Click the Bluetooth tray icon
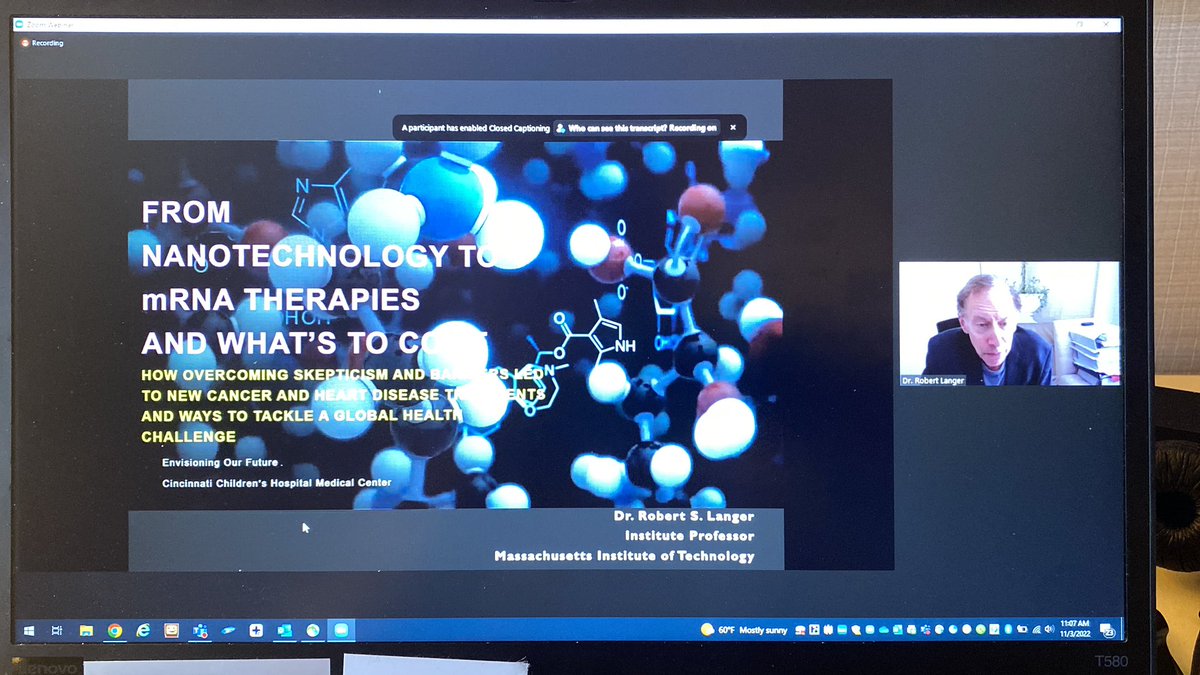This screenshot has height=675, width=1200. 1008,630
